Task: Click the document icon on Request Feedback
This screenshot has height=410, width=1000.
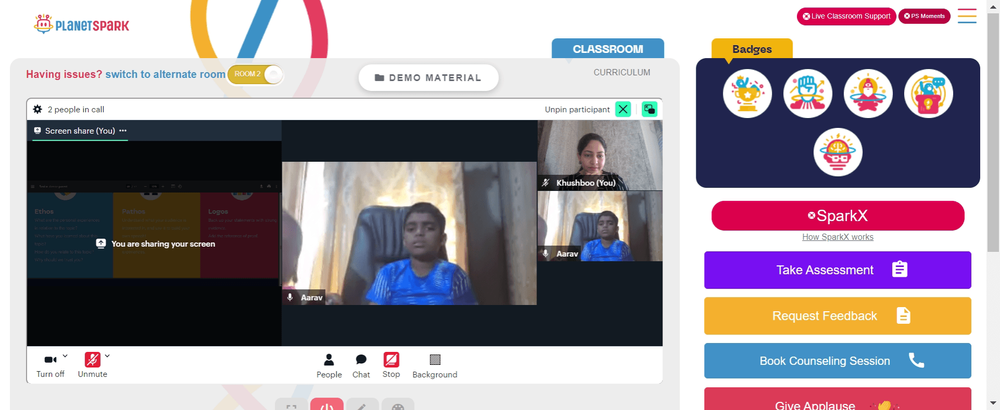Action: point(903,316)
